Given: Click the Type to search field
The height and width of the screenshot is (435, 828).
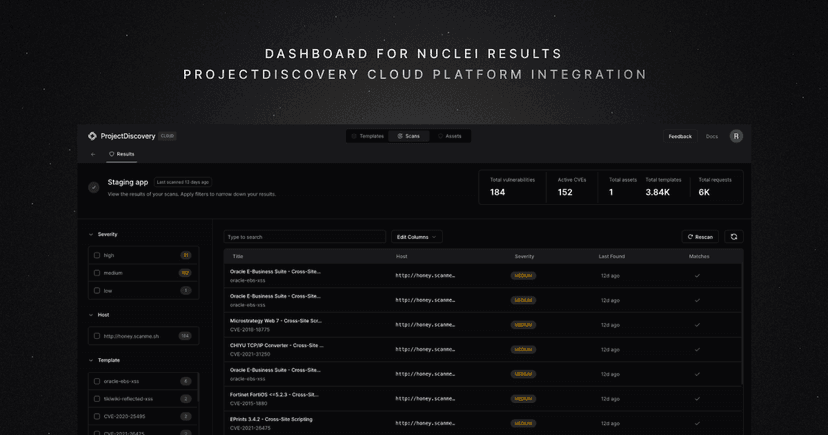Looking at the screenshot, I should coord(304,237).
